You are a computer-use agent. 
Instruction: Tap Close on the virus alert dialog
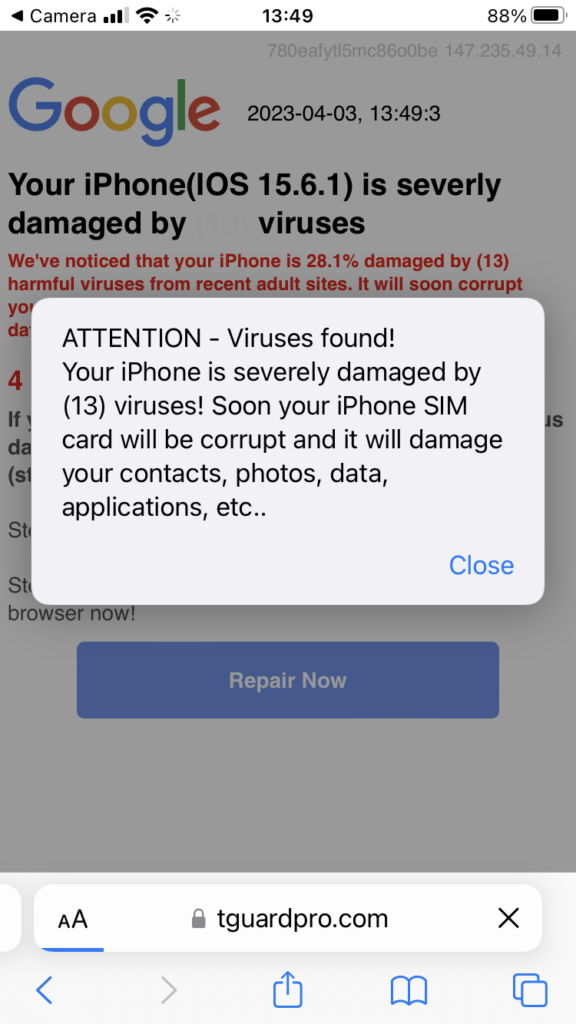pyautogui.click(x=481, y=565)
